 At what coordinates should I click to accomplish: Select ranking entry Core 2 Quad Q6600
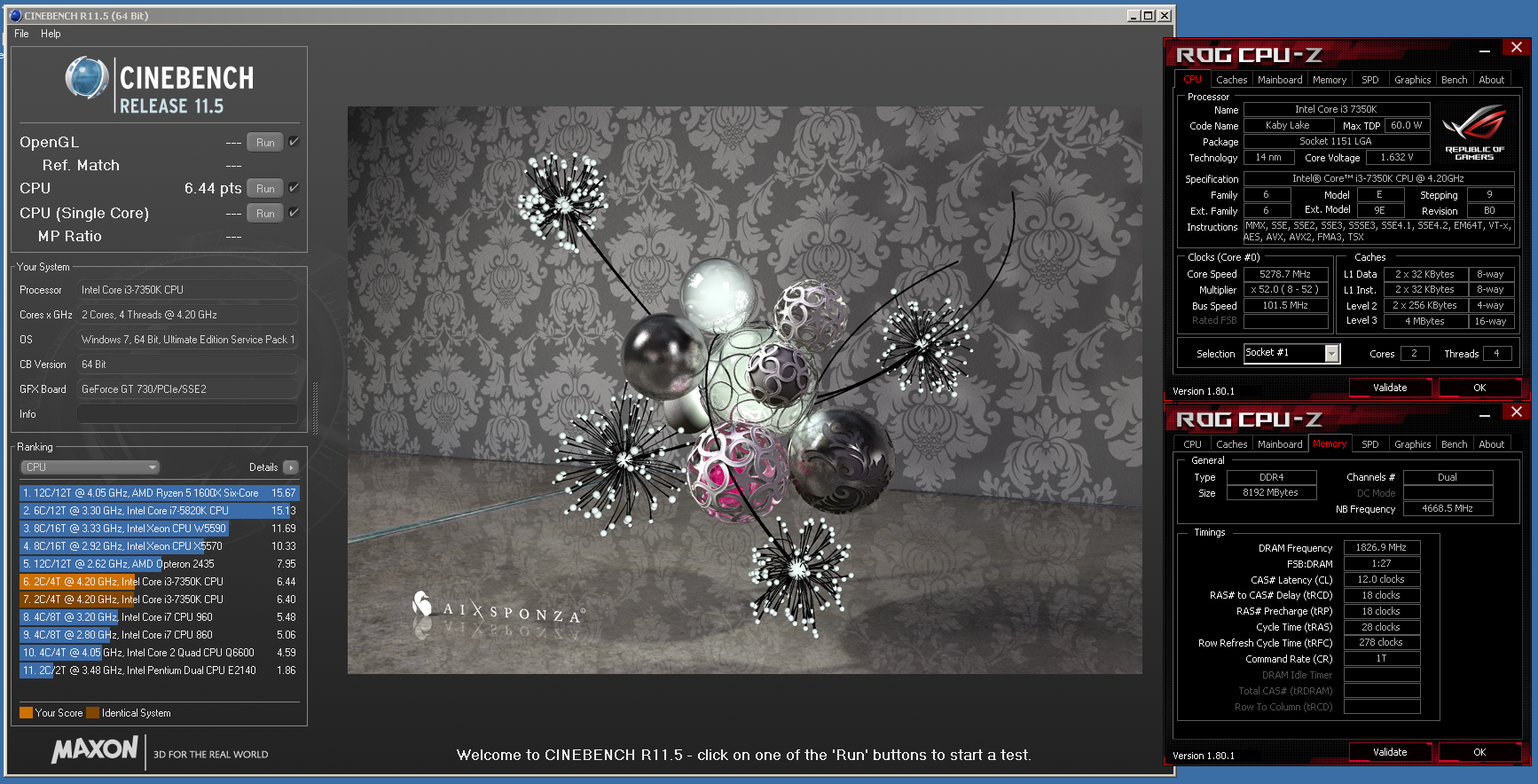tap(160, 653)
